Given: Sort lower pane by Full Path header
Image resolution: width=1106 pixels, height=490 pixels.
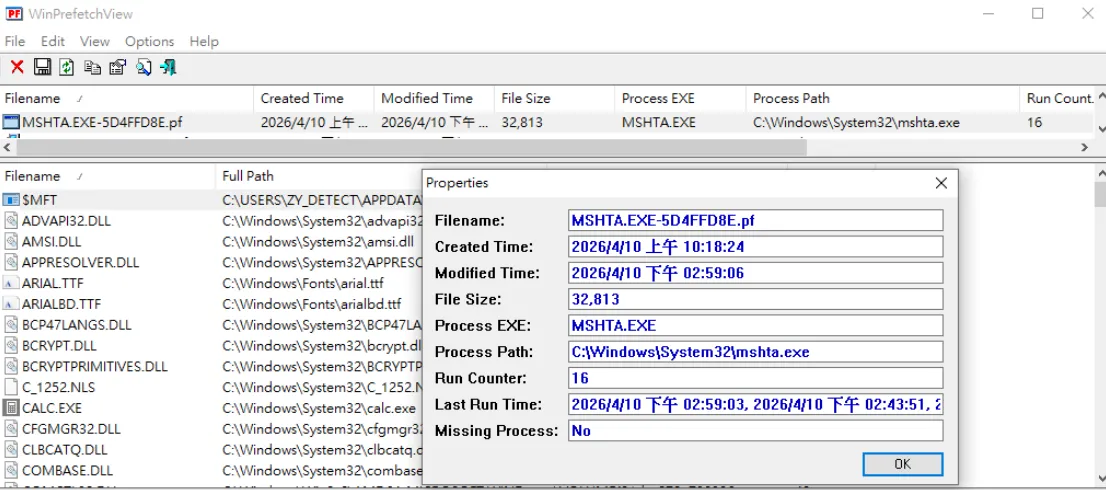Looking at the screenshot, I should click(317, 176).
